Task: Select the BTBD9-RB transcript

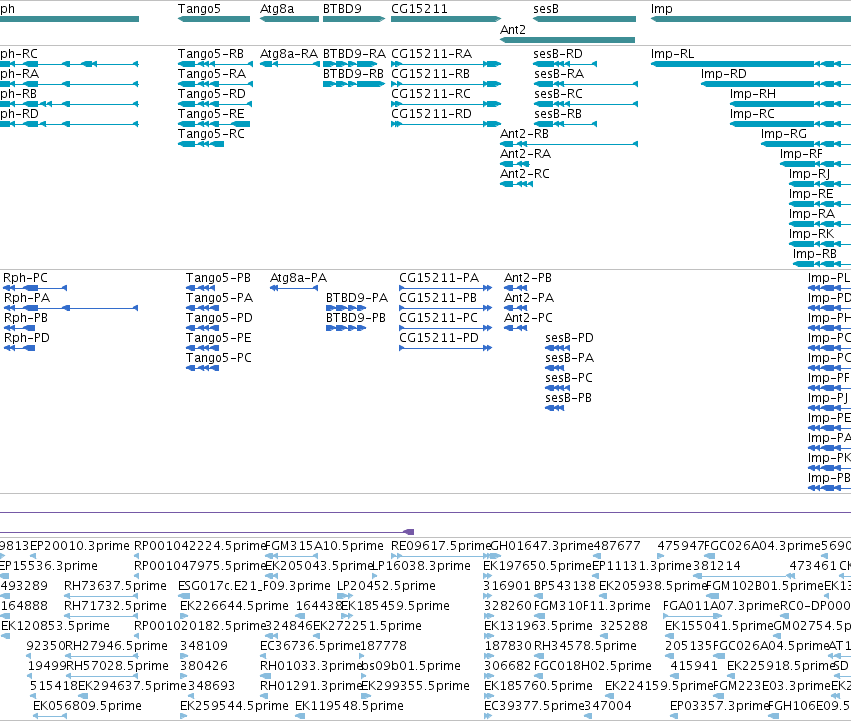Action: [x=354, y=84]
